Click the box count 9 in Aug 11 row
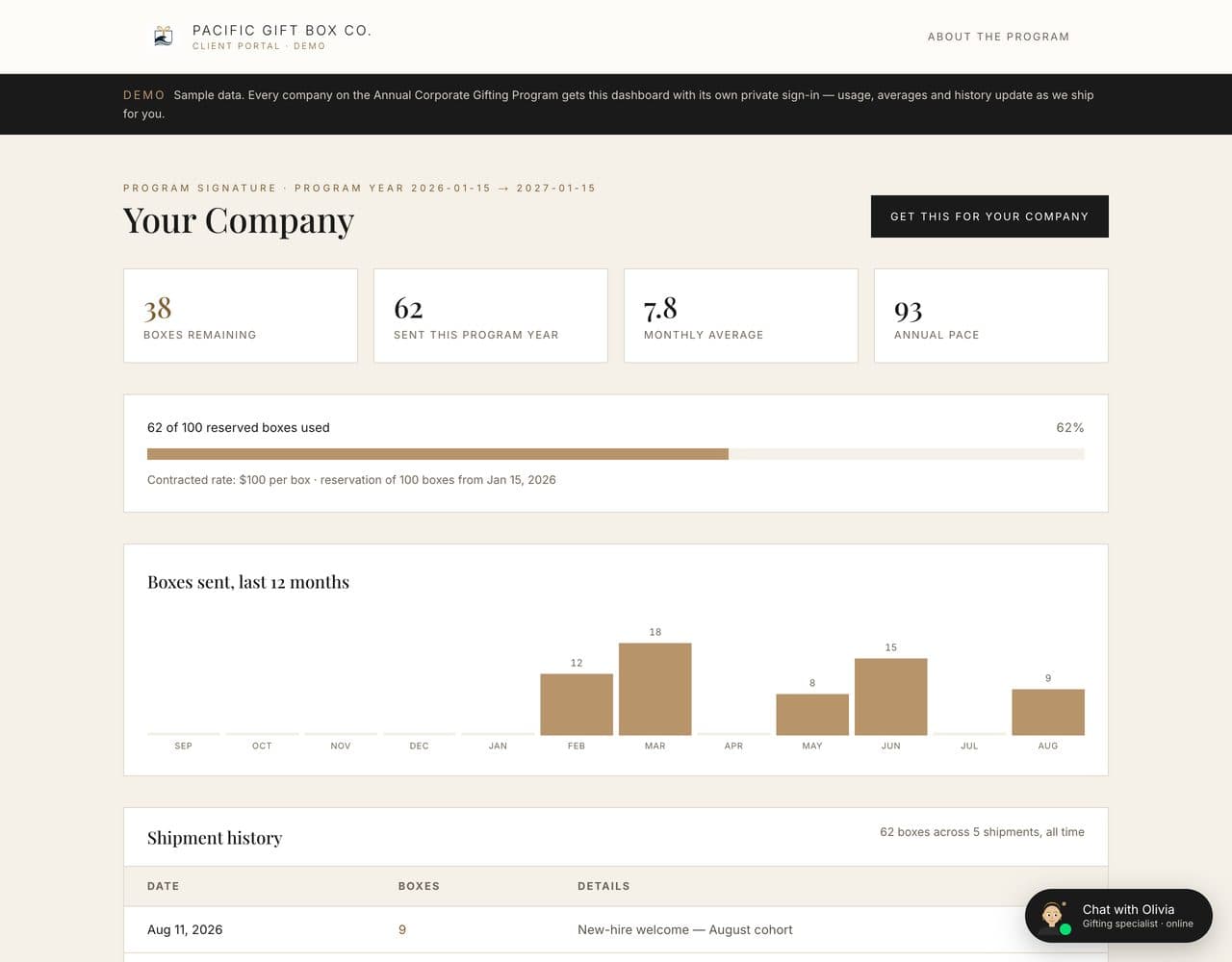This screenshot has height=962, width=1232. coord(402,929)
